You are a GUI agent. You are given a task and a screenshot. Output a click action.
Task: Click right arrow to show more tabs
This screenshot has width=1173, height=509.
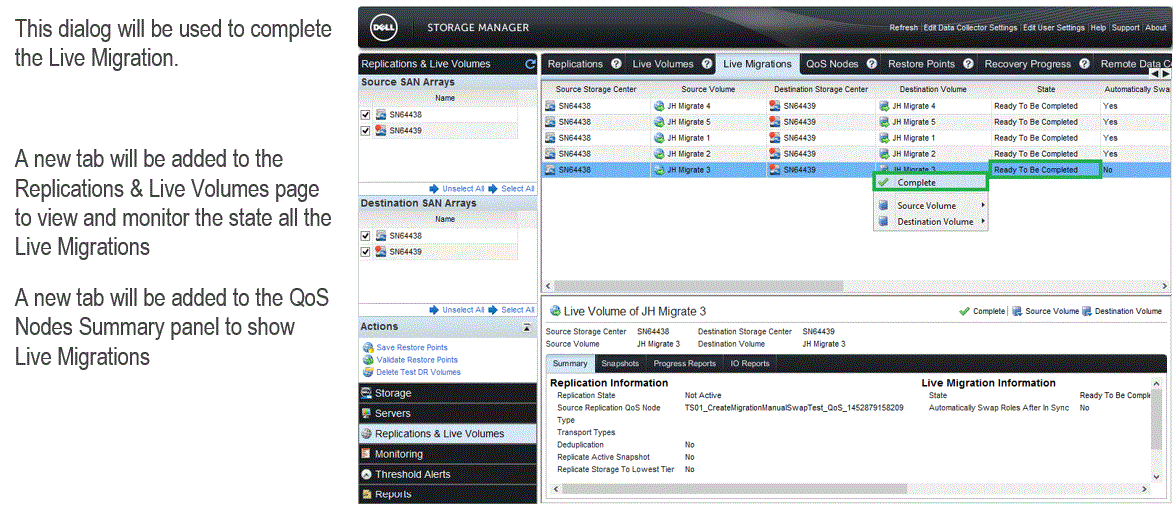point(1164,74)
